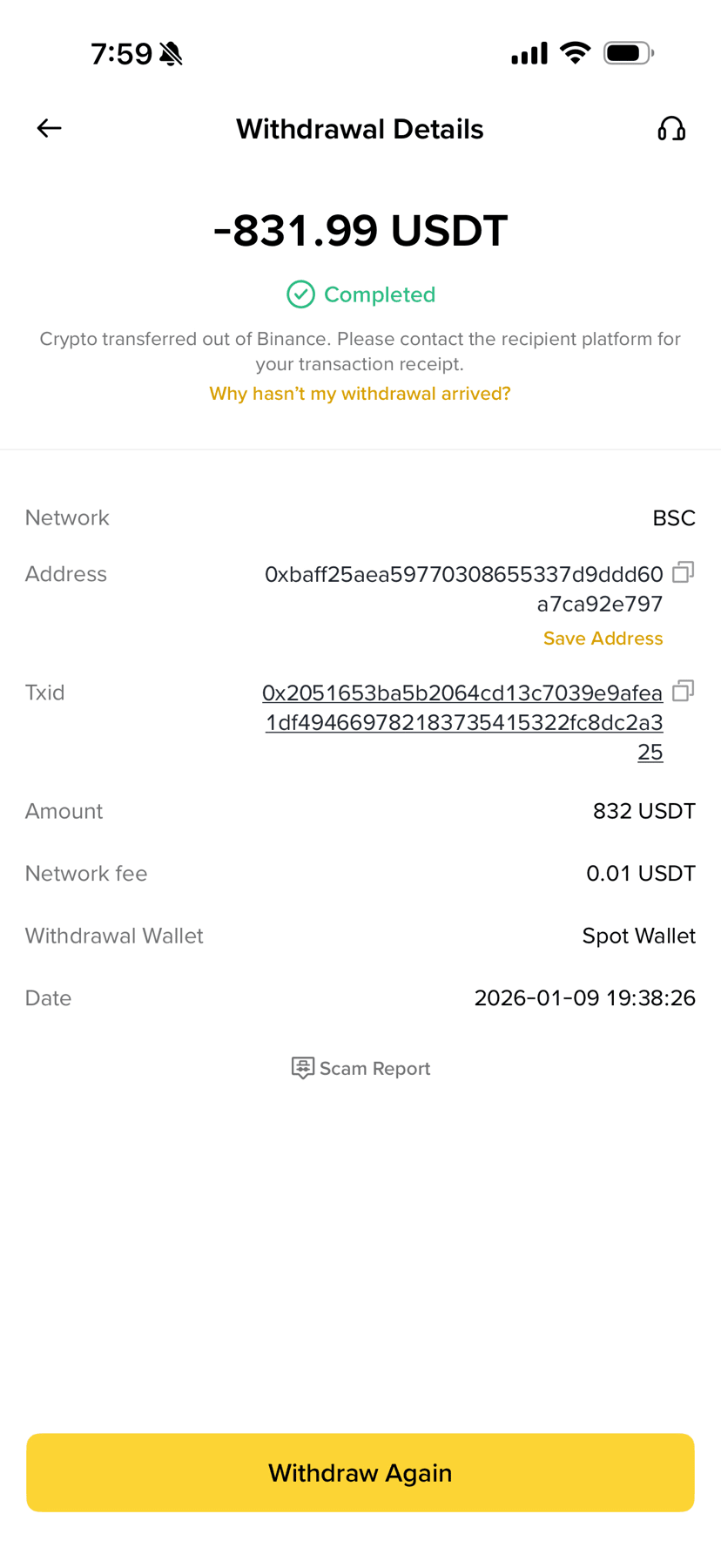721x1568 pixels.
Task: Tap the -831.99 USDT amount heading
Action: pyautogui.click(x=360, y=231)
